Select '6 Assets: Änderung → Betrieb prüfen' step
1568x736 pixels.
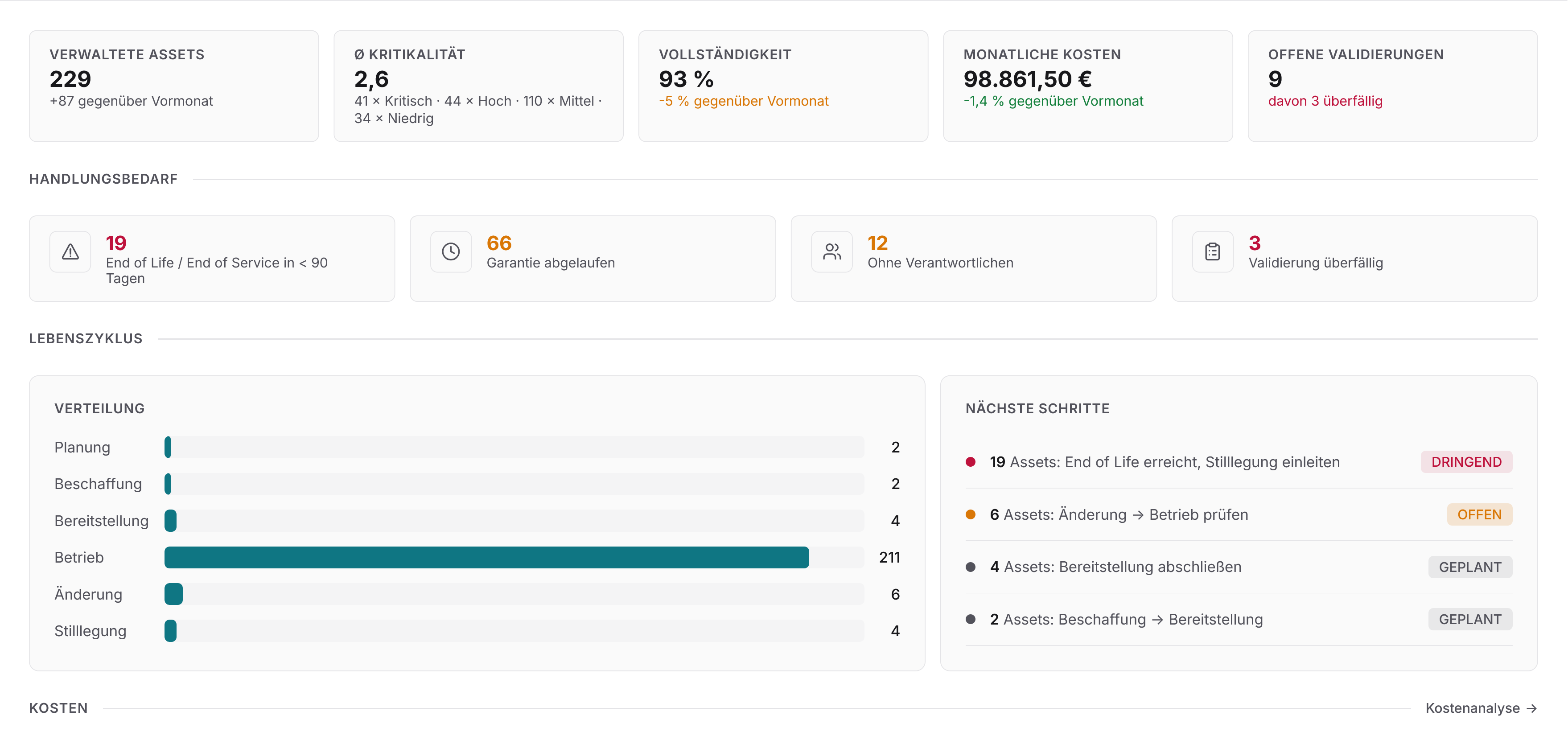pyautogui.click(x=1239, y=514)
